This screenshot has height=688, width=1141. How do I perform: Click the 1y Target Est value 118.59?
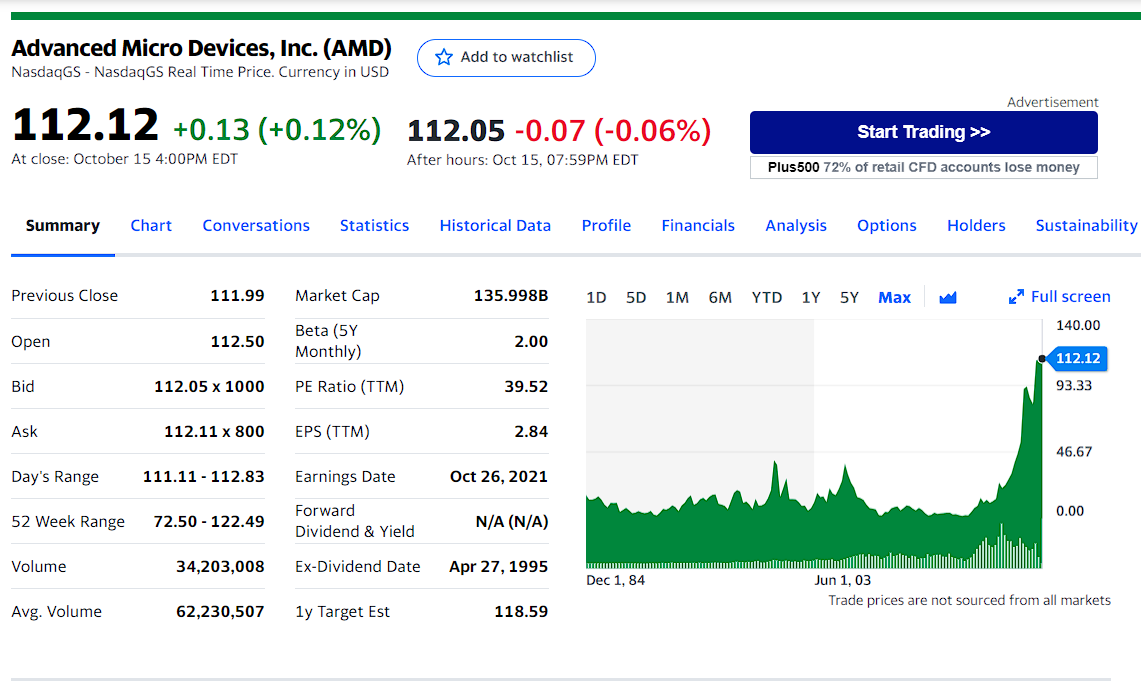click(x=521, y=612)
